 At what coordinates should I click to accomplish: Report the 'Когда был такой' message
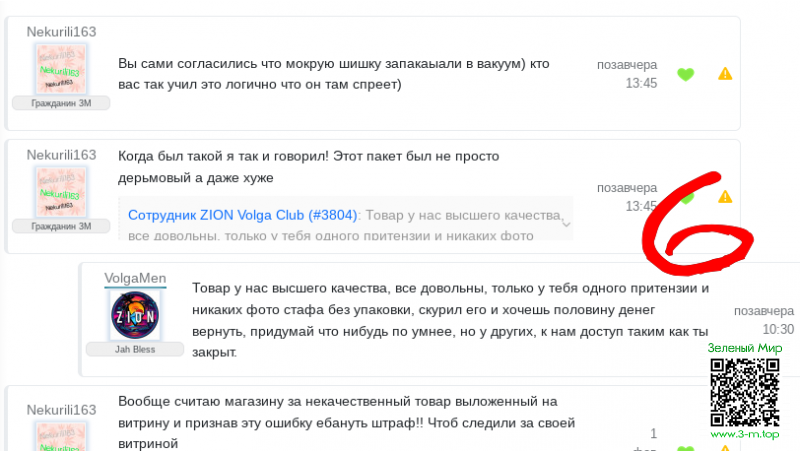pos(725,197)
